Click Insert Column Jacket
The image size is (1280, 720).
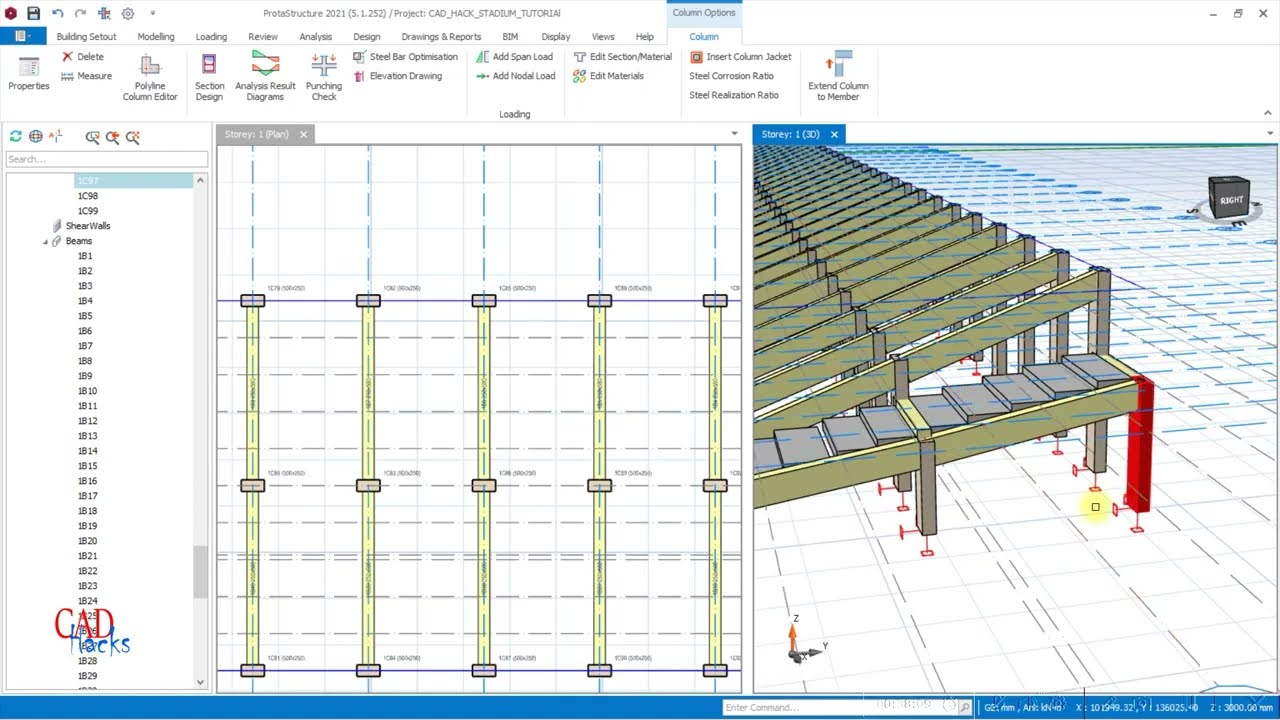coord(740,57)
